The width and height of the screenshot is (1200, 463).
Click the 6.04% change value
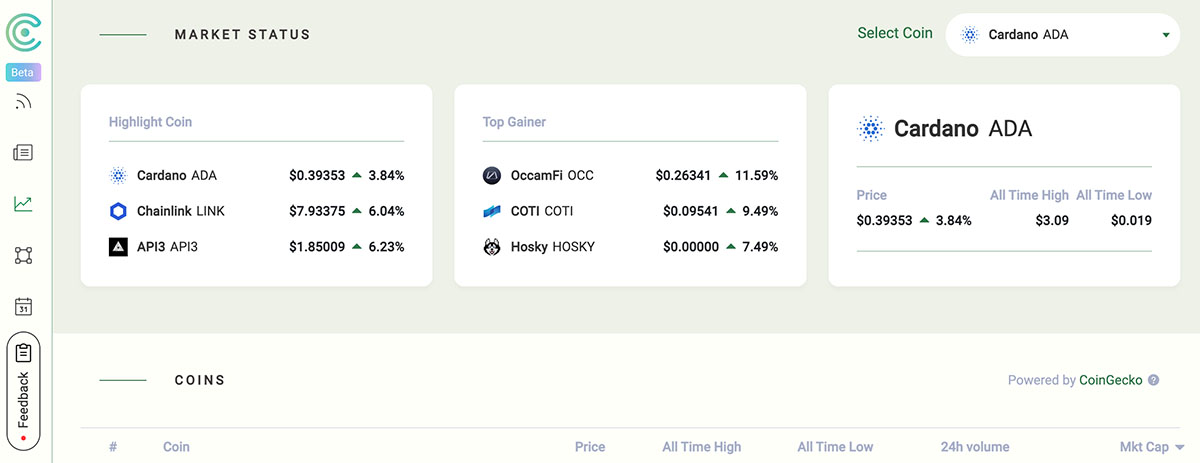point(386,211)
